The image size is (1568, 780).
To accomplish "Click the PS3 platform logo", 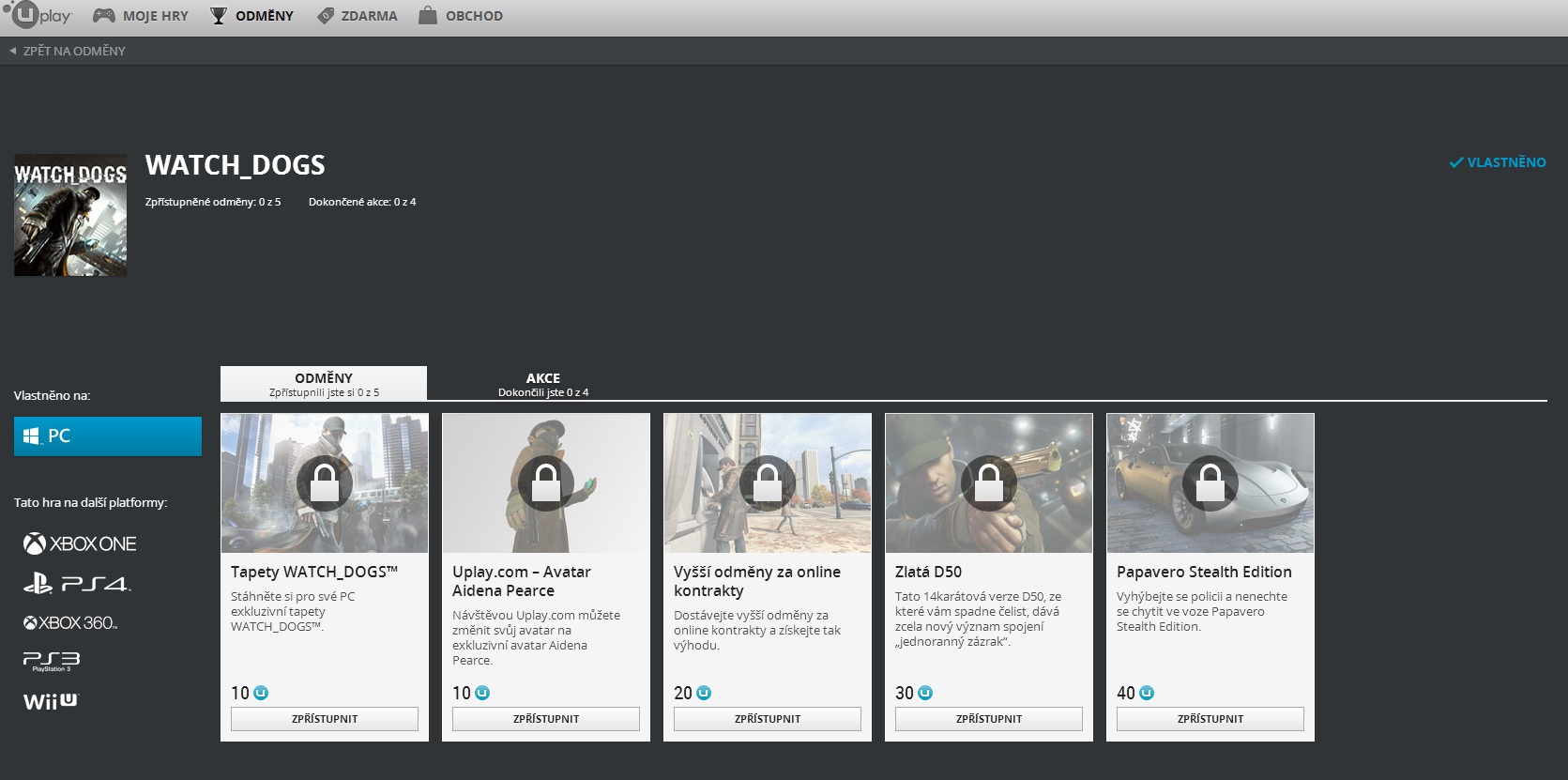I will pos(52,661).
